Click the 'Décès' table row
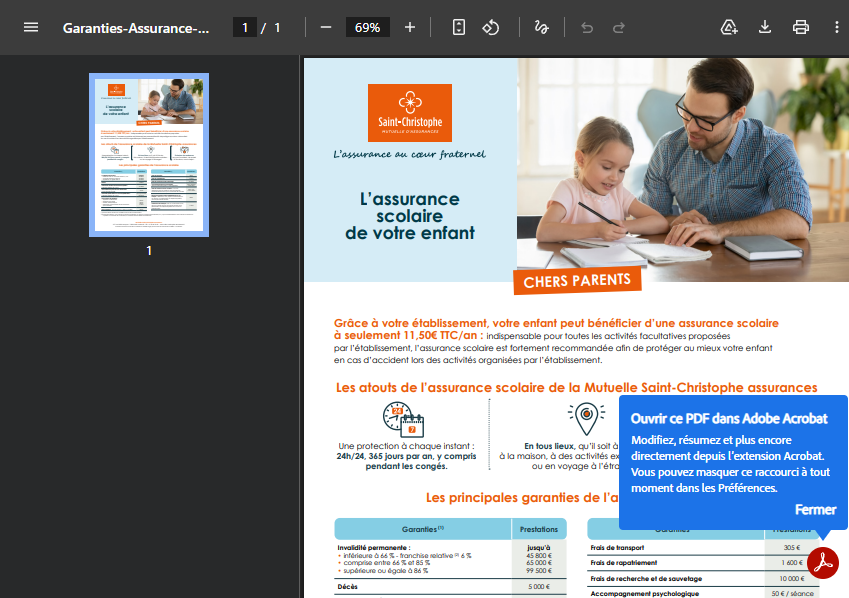Viewport: 849px width, 598px height. pos(450,587)
